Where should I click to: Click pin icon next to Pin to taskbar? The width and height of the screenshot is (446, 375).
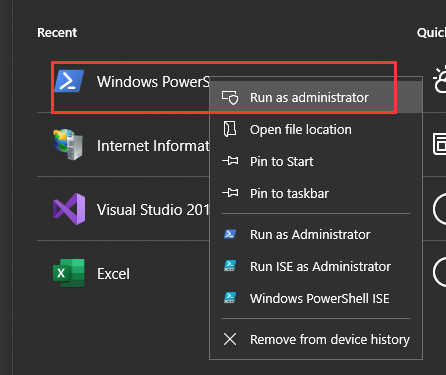(230, 193)
